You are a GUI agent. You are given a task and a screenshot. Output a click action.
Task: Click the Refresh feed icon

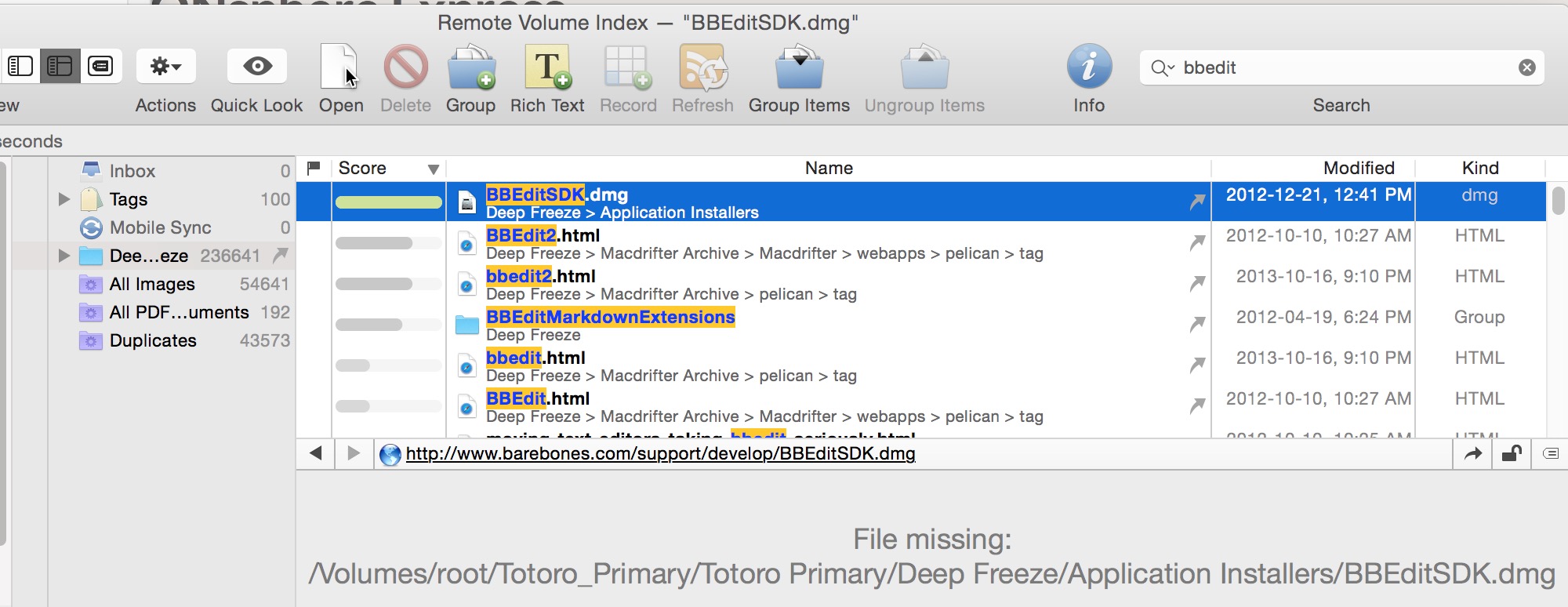click(702, 67)
